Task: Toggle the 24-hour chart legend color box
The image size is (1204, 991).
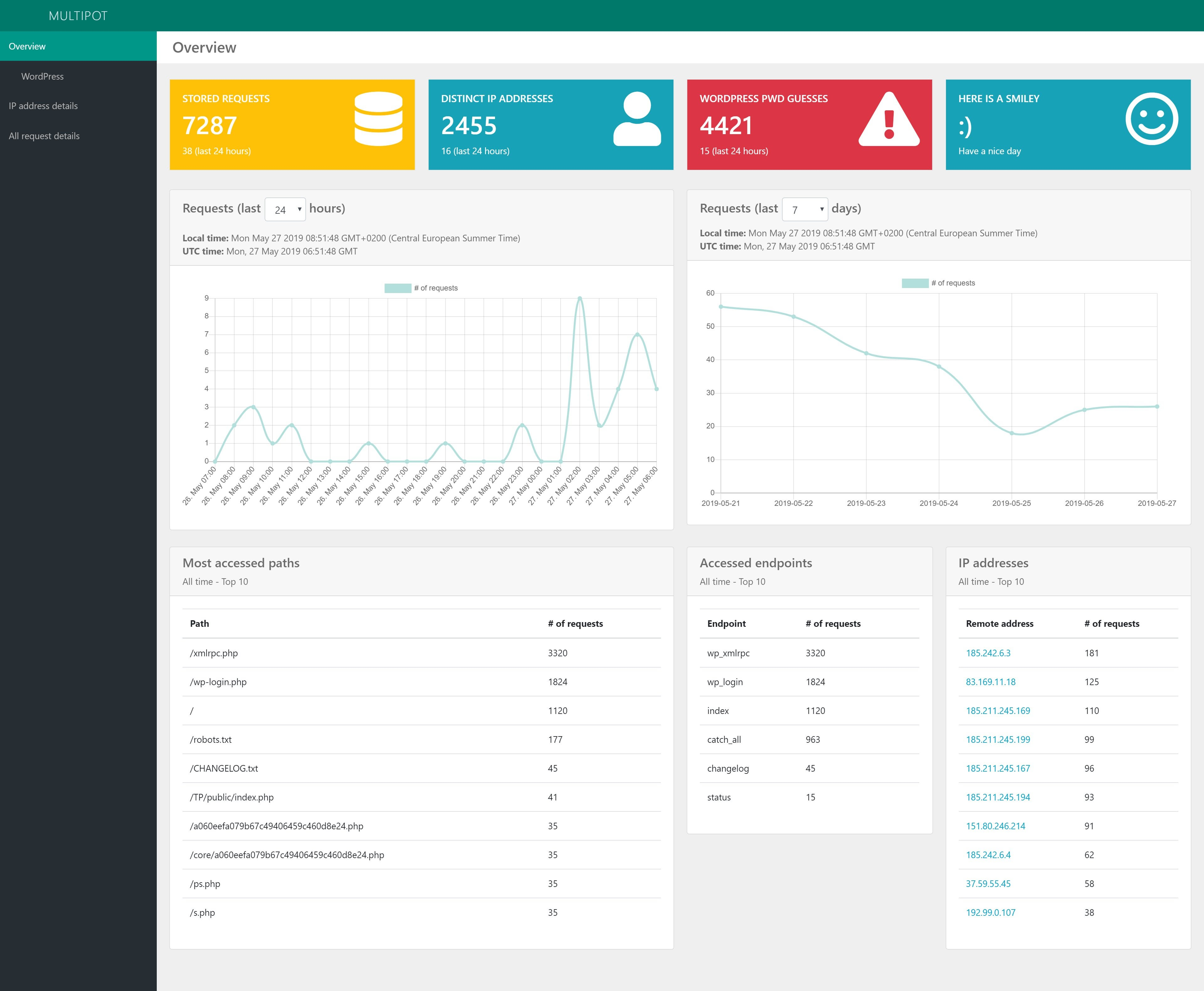Action: [398, 288]
